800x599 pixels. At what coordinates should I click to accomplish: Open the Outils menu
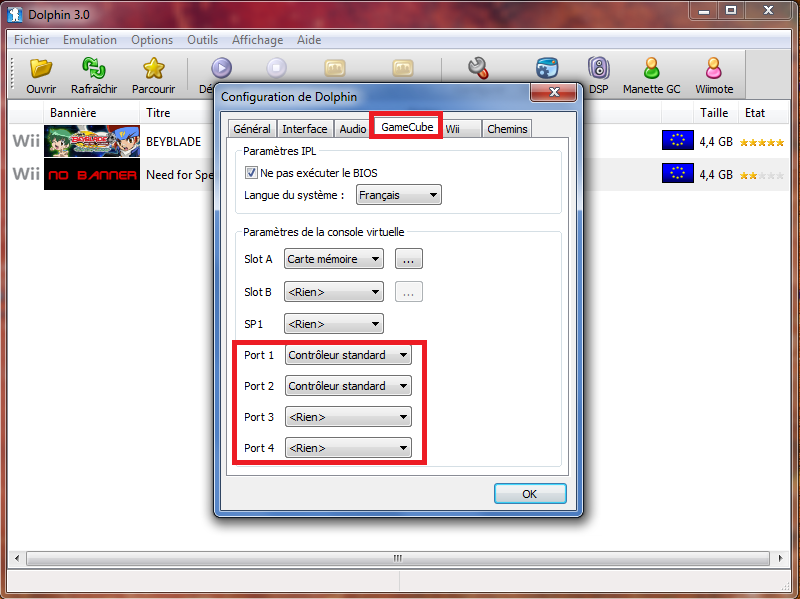(x=202, y=40)
